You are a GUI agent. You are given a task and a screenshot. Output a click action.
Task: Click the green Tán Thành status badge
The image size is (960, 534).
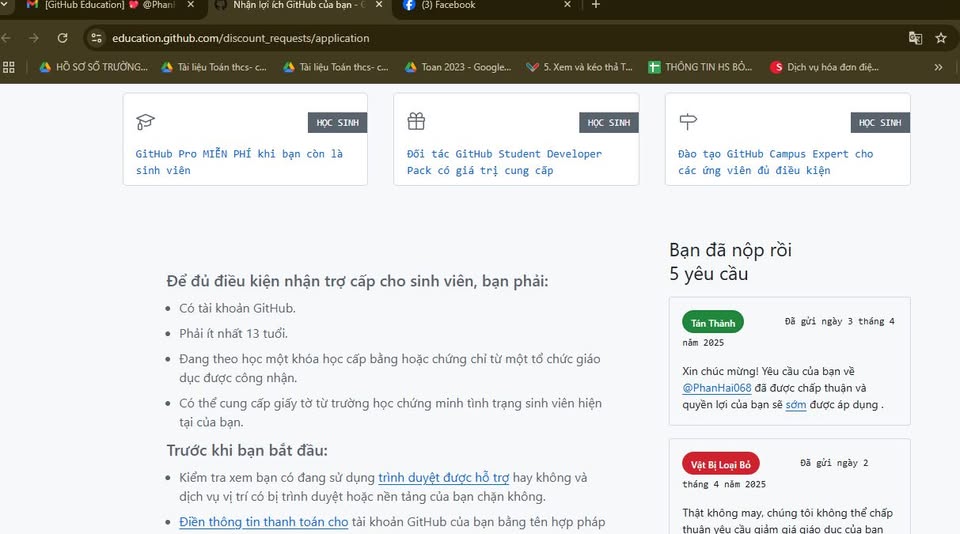click(713, 323)
